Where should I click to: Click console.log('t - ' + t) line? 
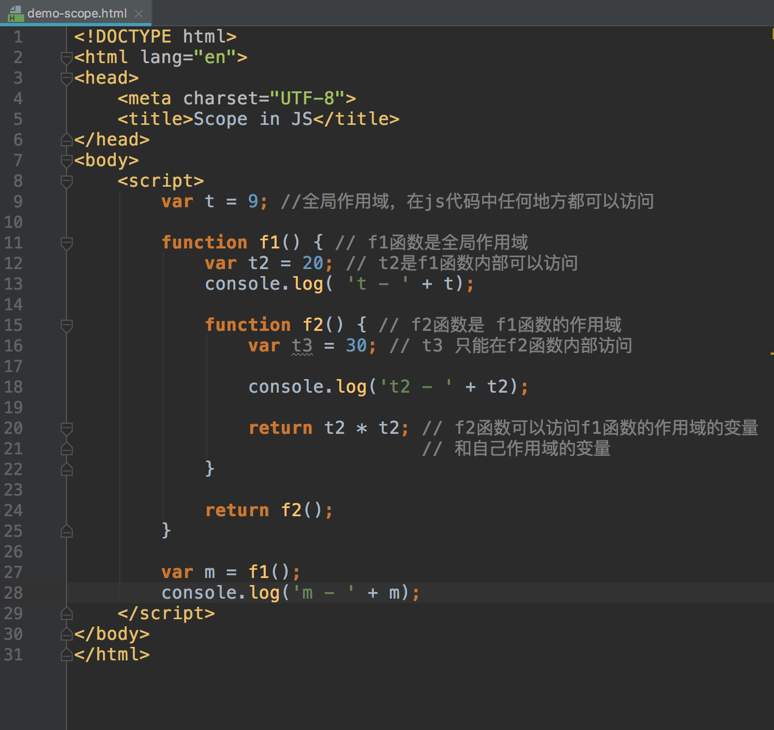click(339, 284)
